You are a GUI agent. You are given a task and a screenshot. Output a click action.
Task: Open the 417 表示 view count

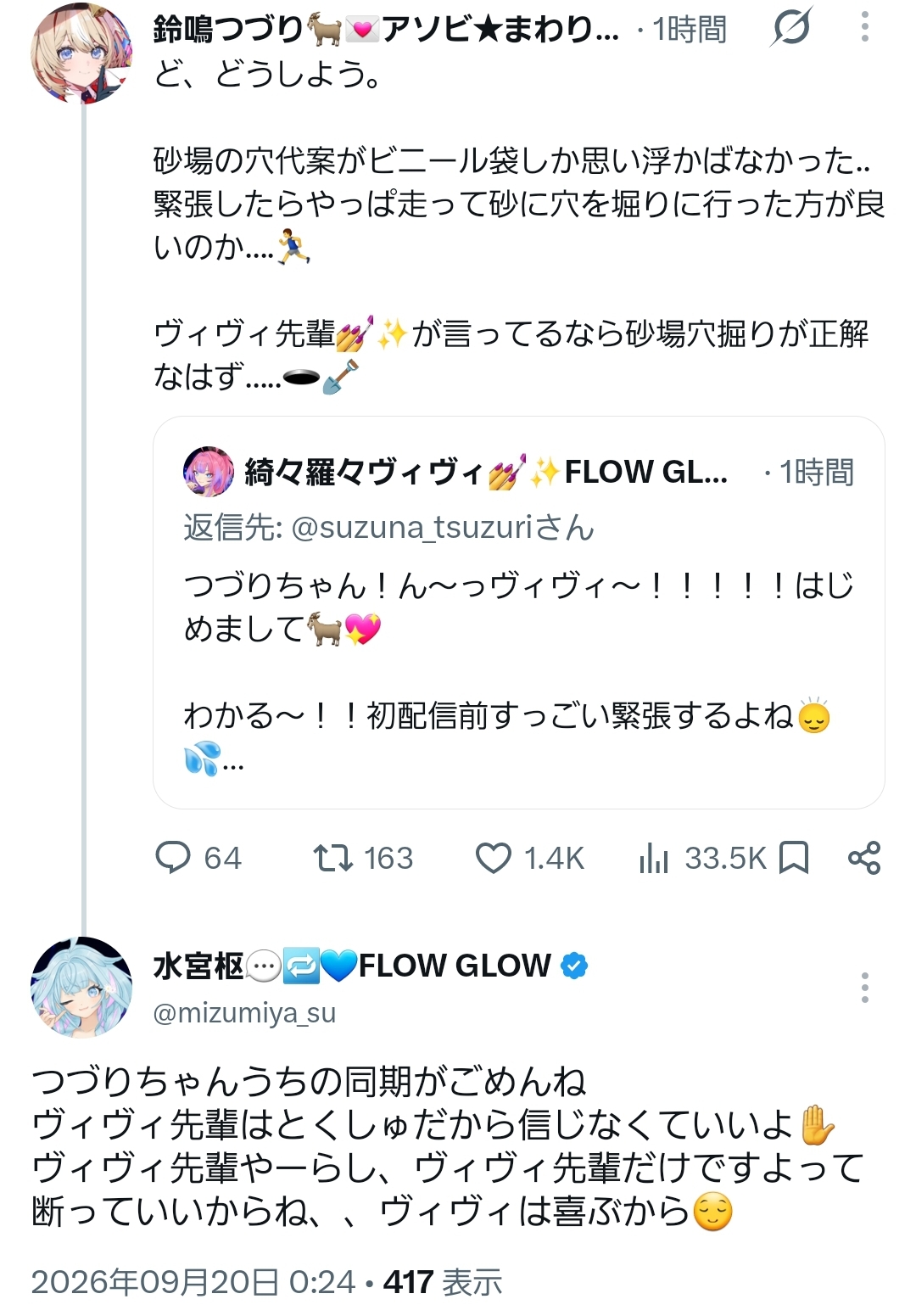point(443,1282)
